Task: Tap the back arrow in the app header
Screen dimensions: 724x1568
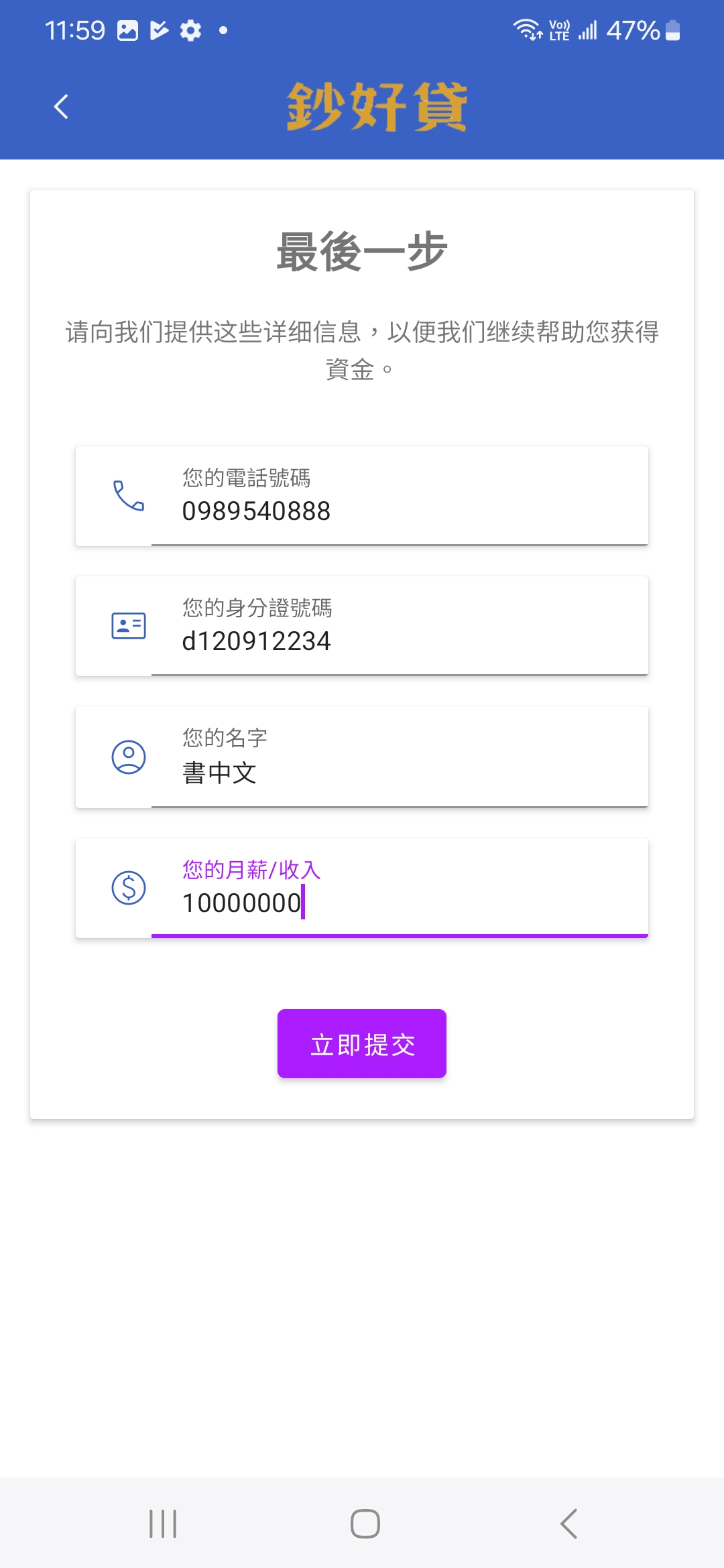Action: click(61, 107)
